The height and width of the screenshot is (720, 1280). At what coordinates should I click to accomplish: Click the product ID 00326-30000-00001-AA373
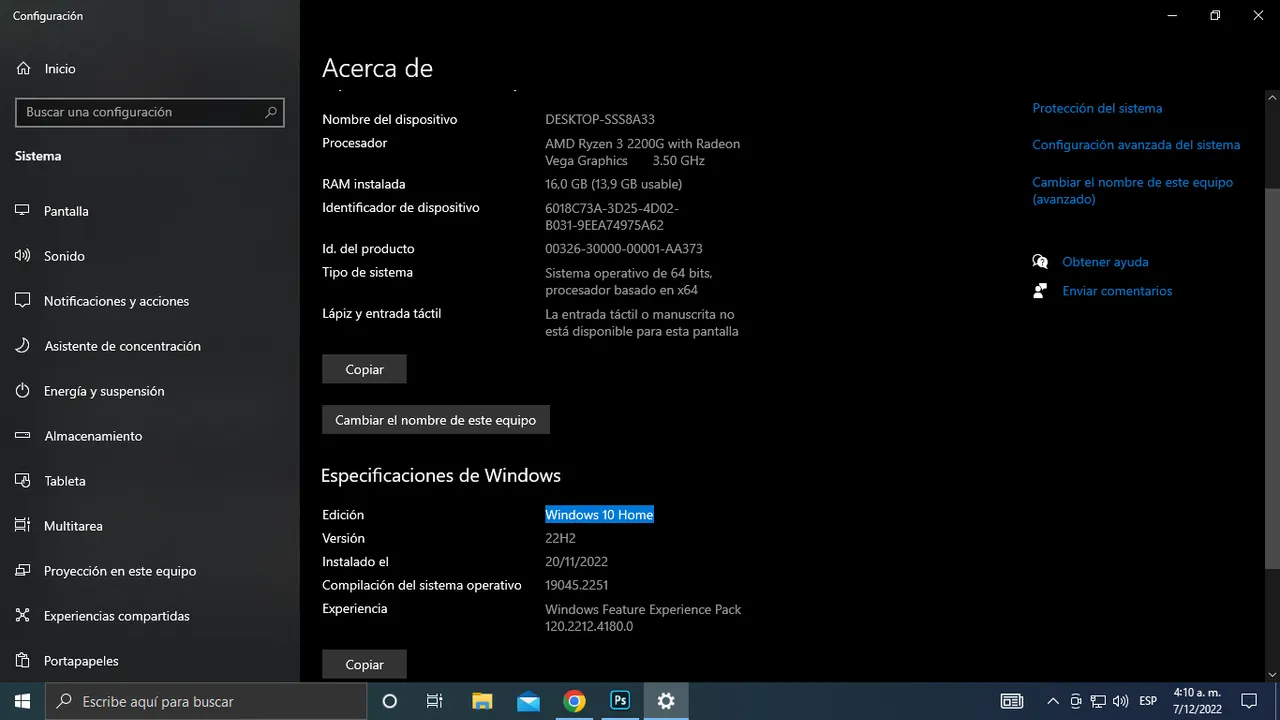pyautogui.click(x=623, y=249)
